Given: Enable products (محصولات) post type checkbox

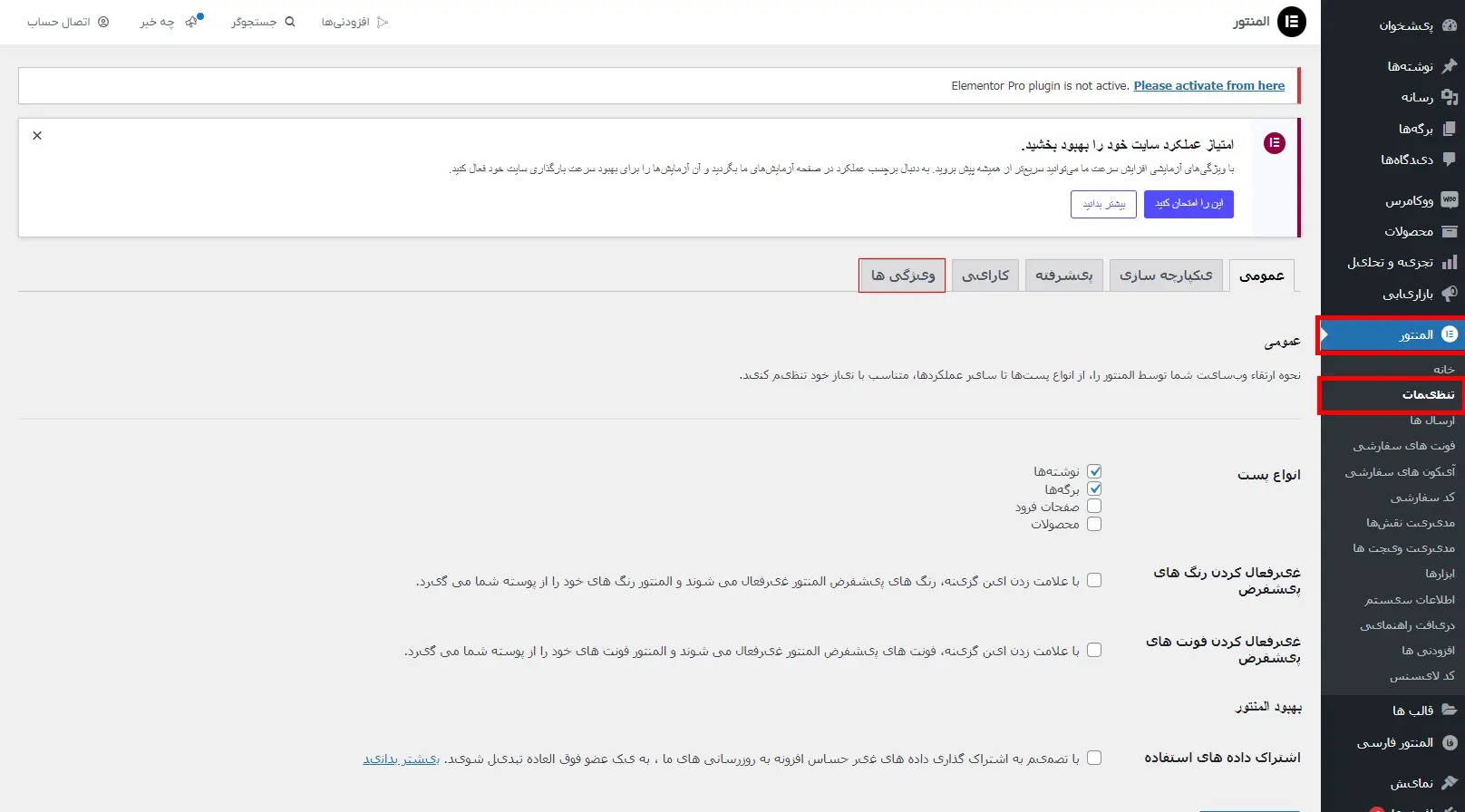Looking at the screenshot, I should click(x=1094, y=524).
